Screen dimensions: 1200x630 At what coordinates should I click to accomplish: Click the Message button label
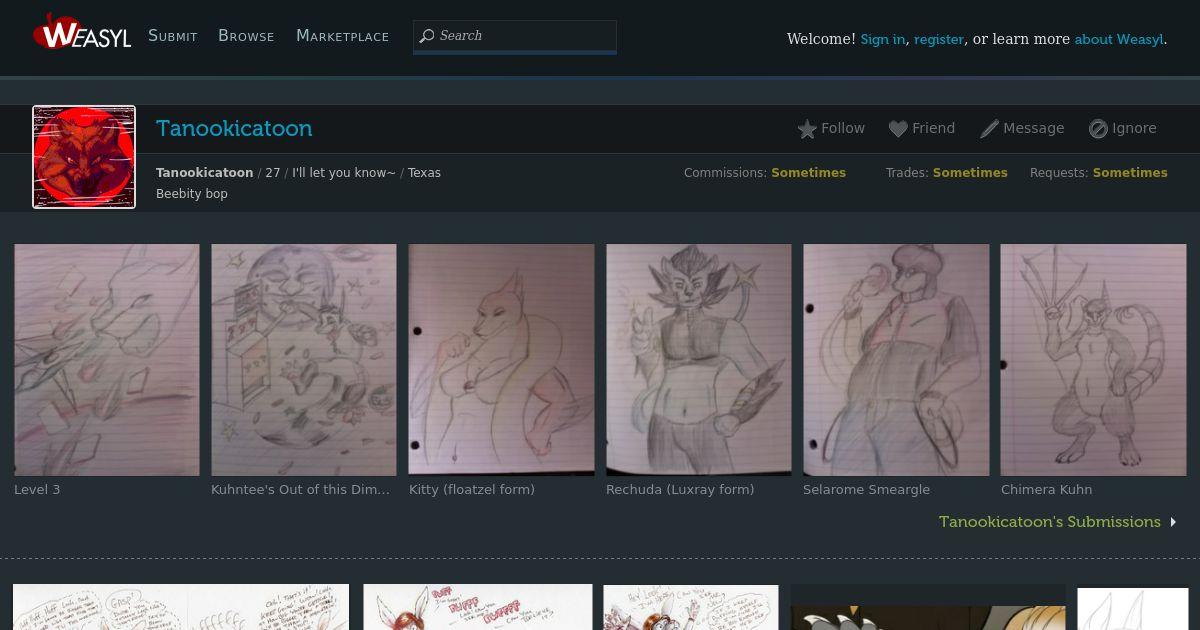1033,128
